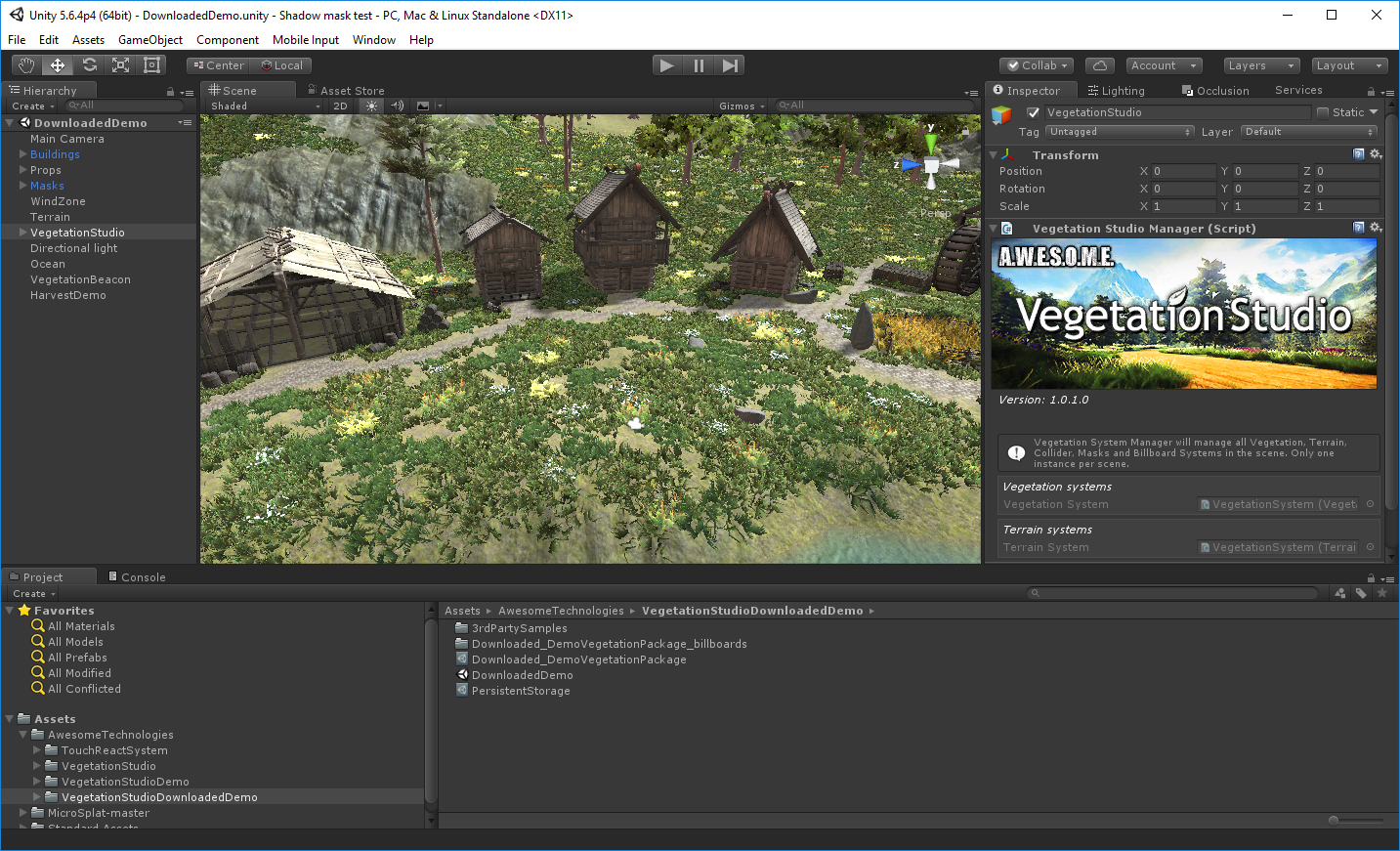The height and width of the screenshot is (851, 1400).
Task: Open Transform component gear menu
Action: tap(1376, 154)
